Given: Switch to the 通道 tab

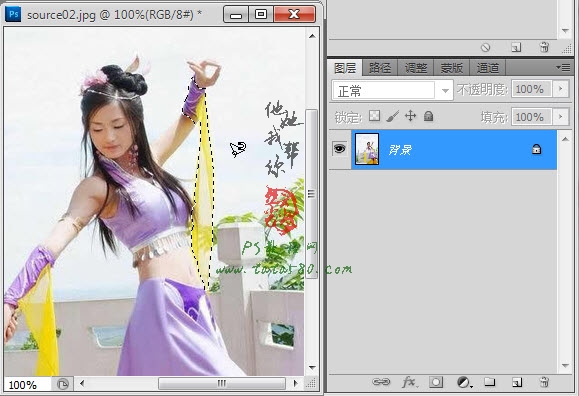Looking at the screenshot, I should (487, 68).
